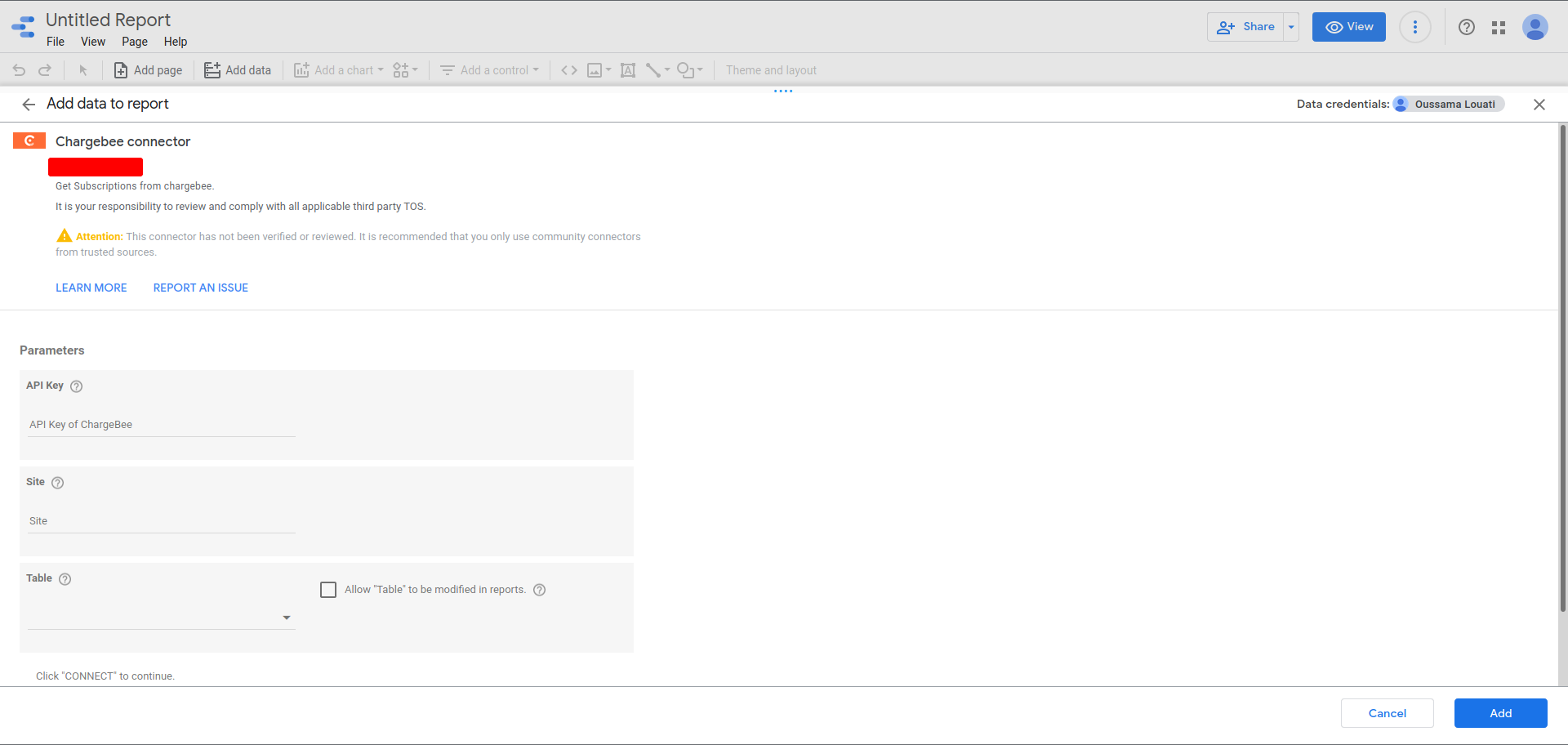Click the "Parameters" section heading
Viewport: 1568px width, 745px height.
click(52, 350)
